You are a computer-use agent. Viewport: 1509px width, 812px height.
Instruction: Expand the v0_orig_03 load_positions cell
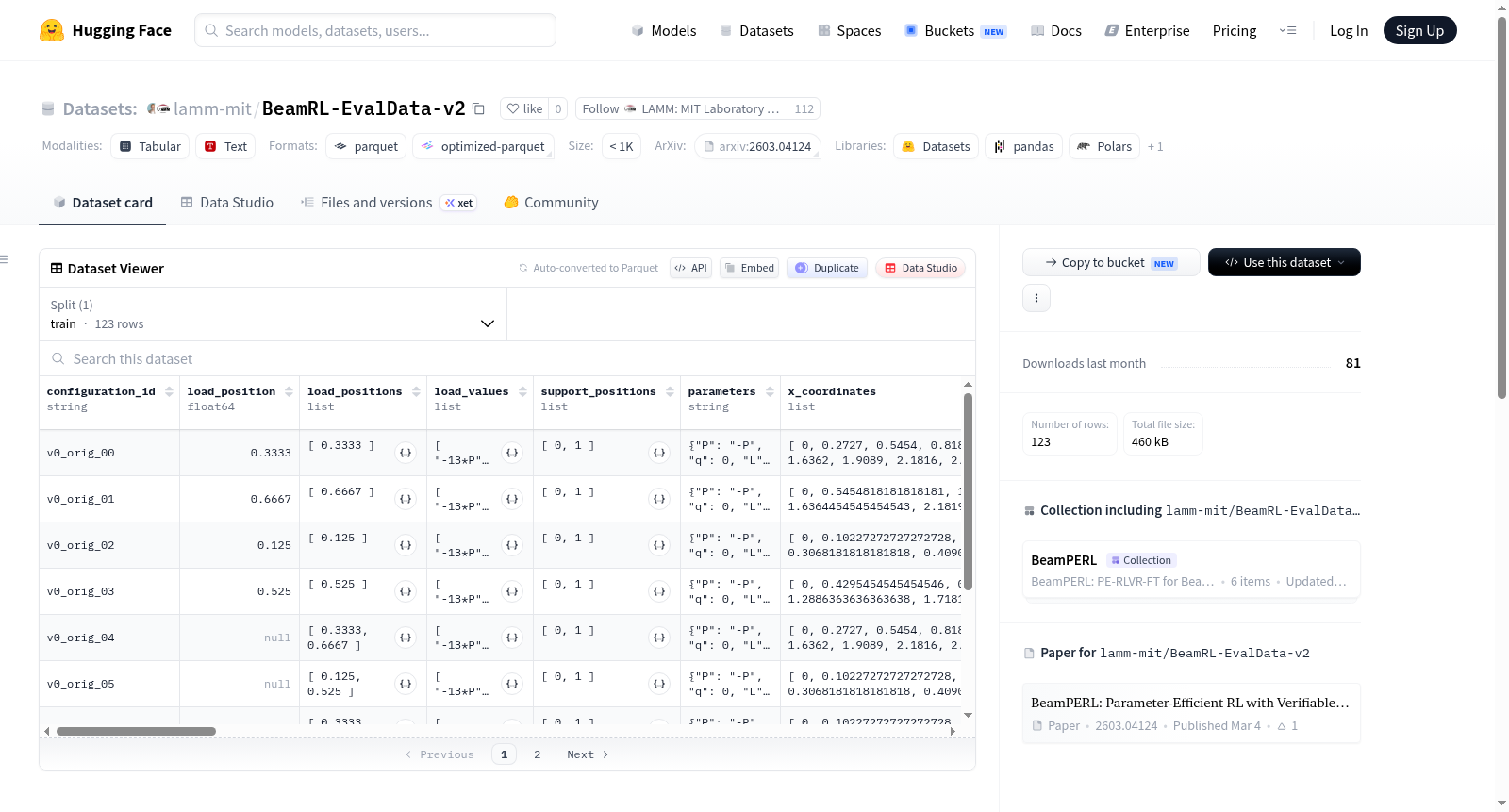click(406, 591)
